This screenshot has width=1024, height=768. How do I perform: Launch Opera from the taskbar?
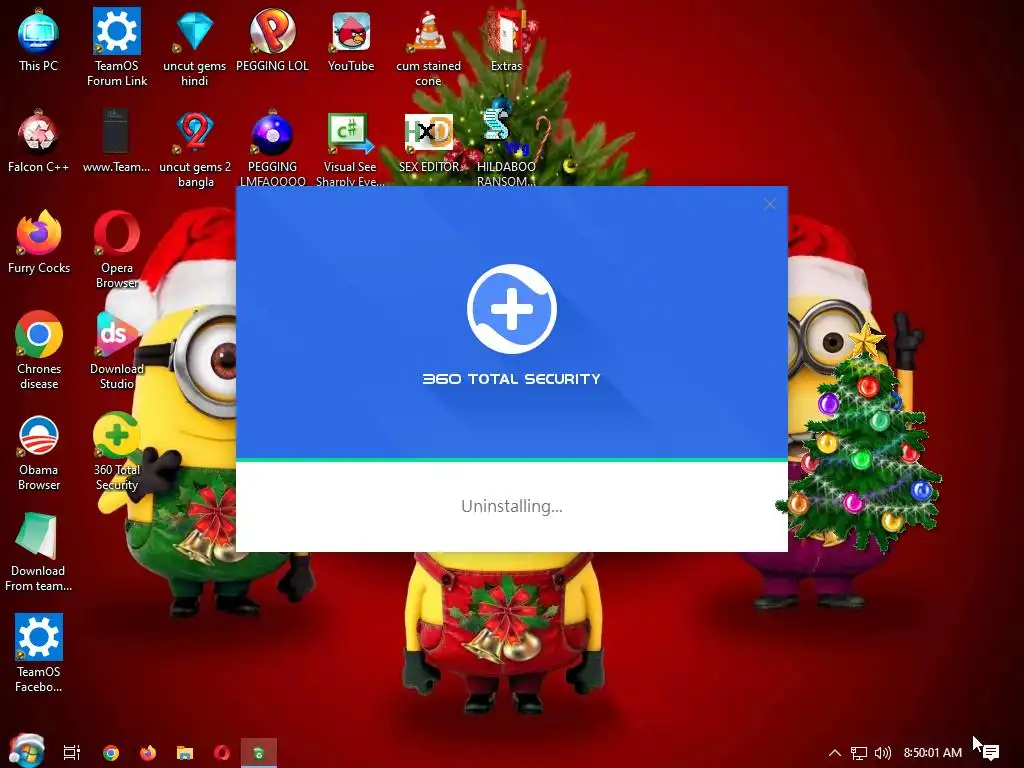pos(222,752)
